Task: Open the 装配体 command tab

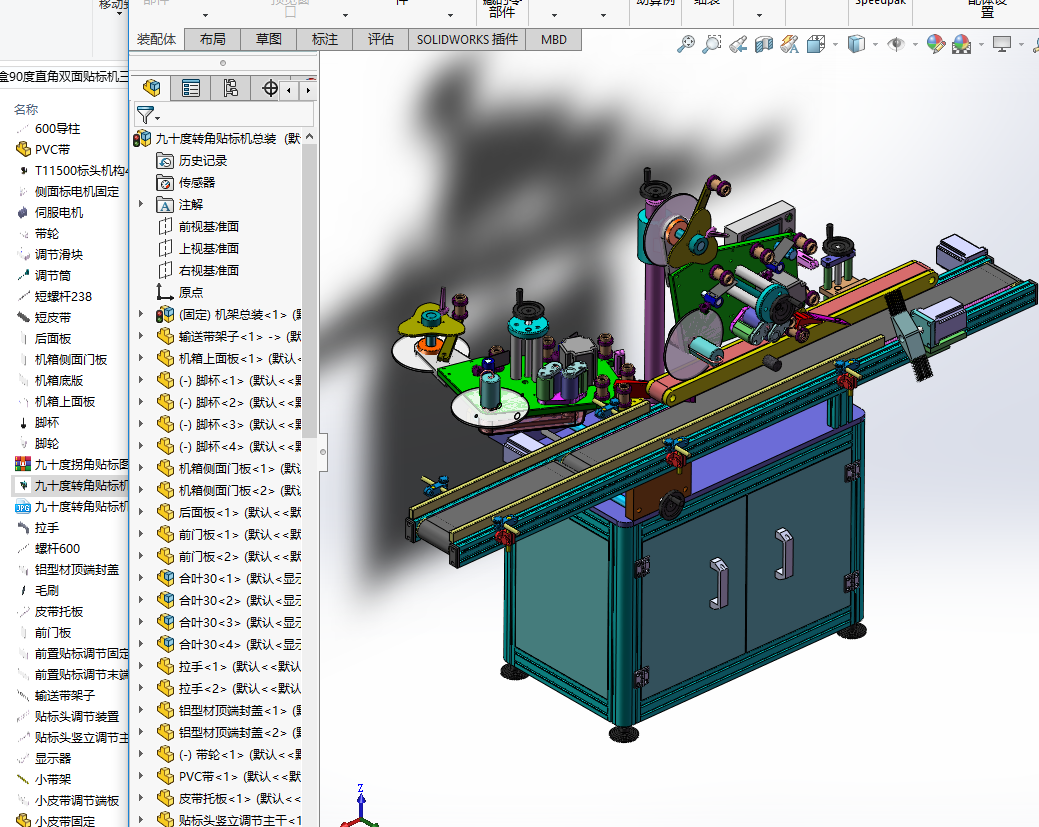Action: tap(156, 40)
